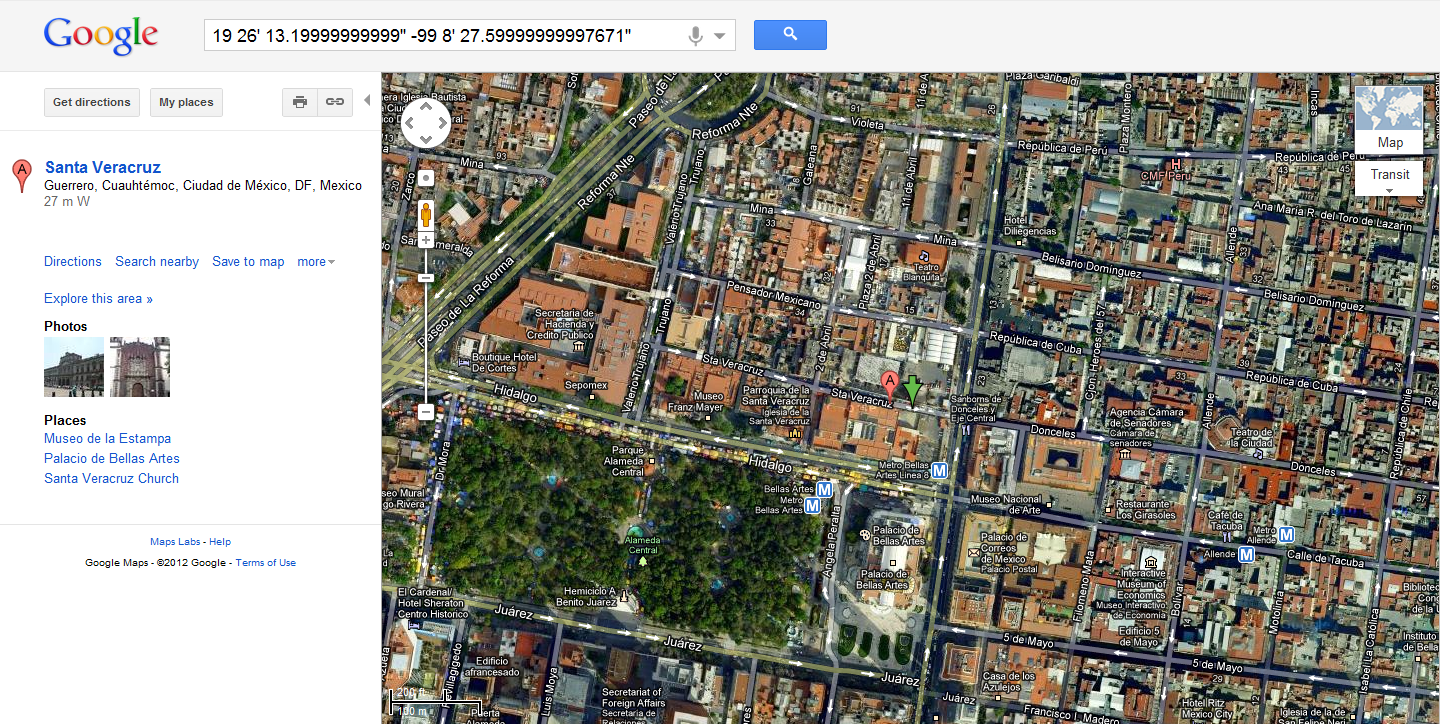Image resolution: width=1440 pixels, height=724 pixels.
Task: Open Palacio de Bellas Artes sidebar link
Action: (x=112, y=459)
